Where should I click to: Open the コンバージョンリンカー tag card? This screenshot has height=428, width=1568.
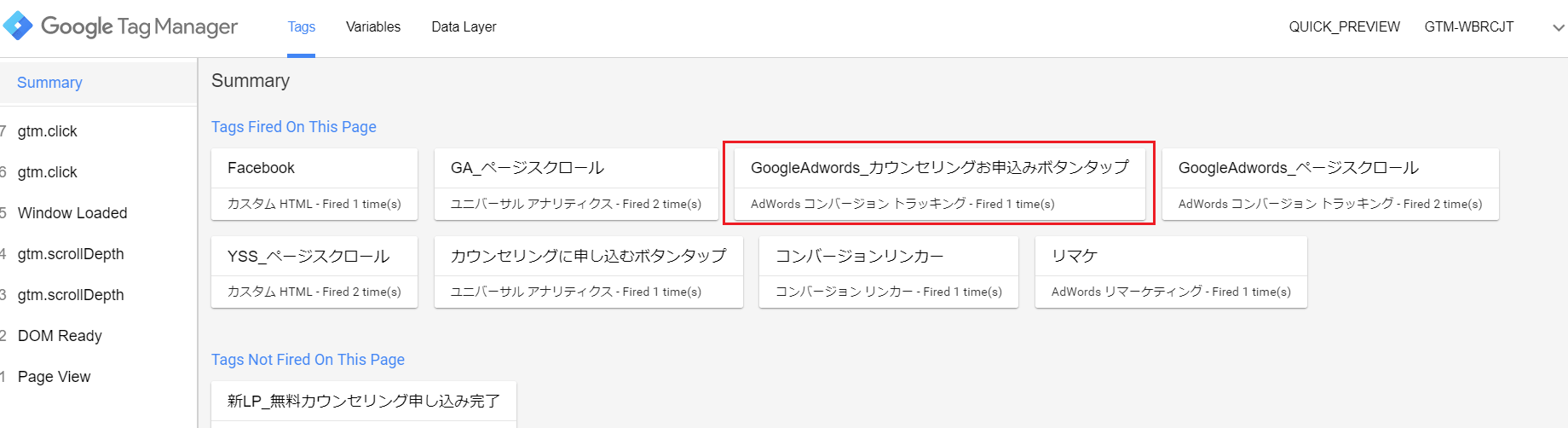coord(889,272)
